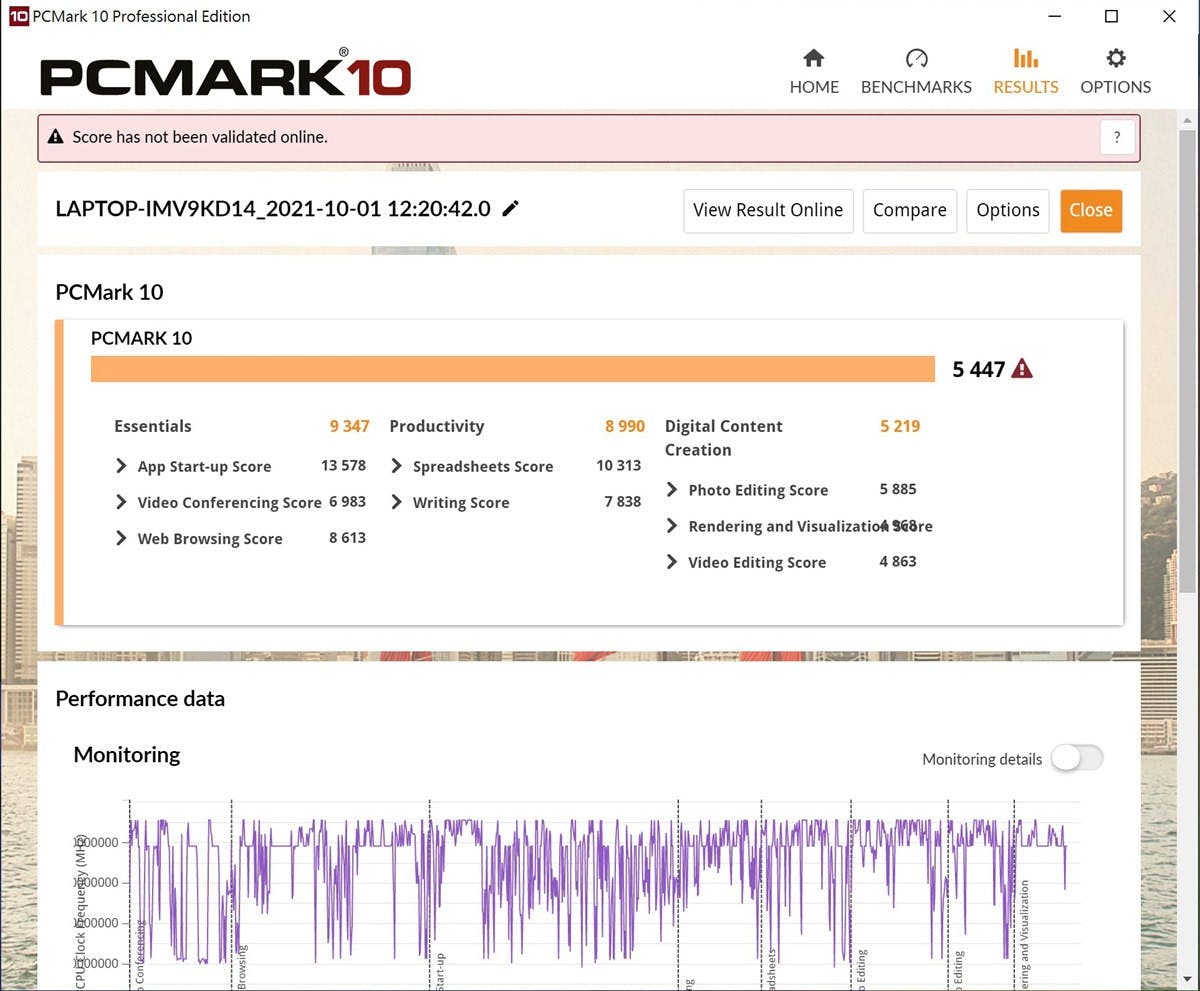This screenshot has height=991, width=1200.
Task: Open the result Options button
Action: pyautogui.click(x=1008, y=210)
